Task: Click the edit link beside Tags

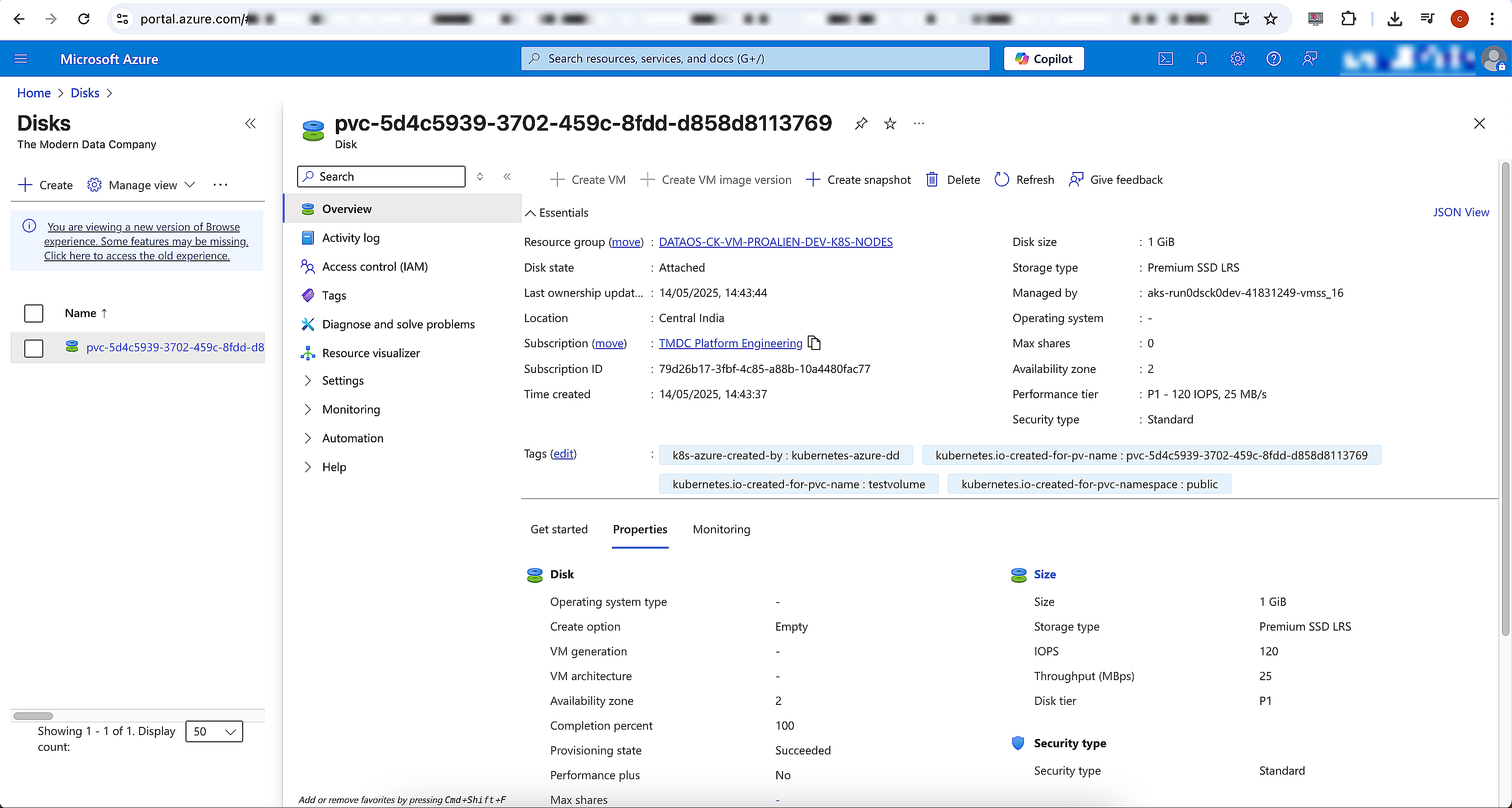Action: click(563, 454)
